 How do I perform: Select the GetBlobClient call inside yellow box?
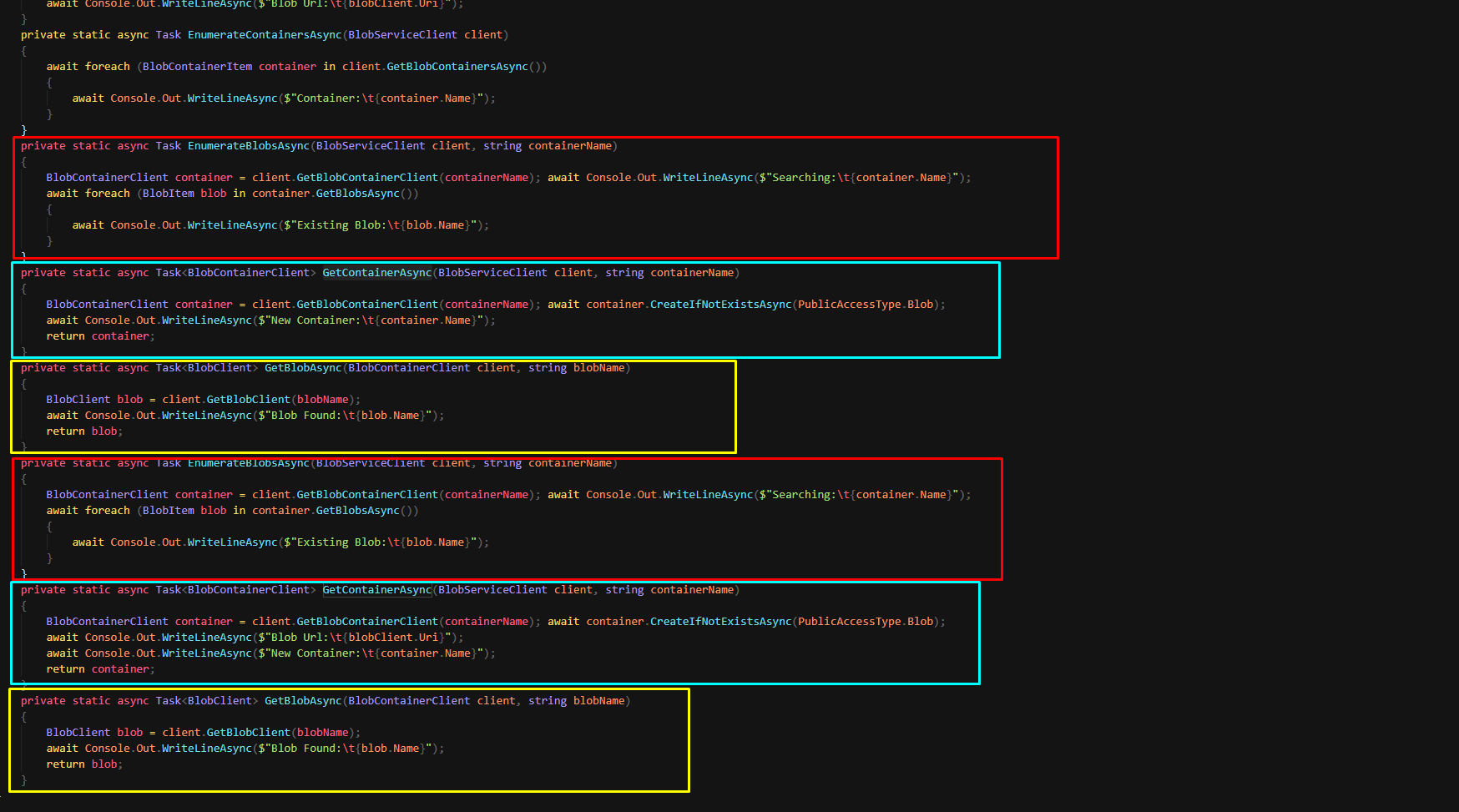248,399
